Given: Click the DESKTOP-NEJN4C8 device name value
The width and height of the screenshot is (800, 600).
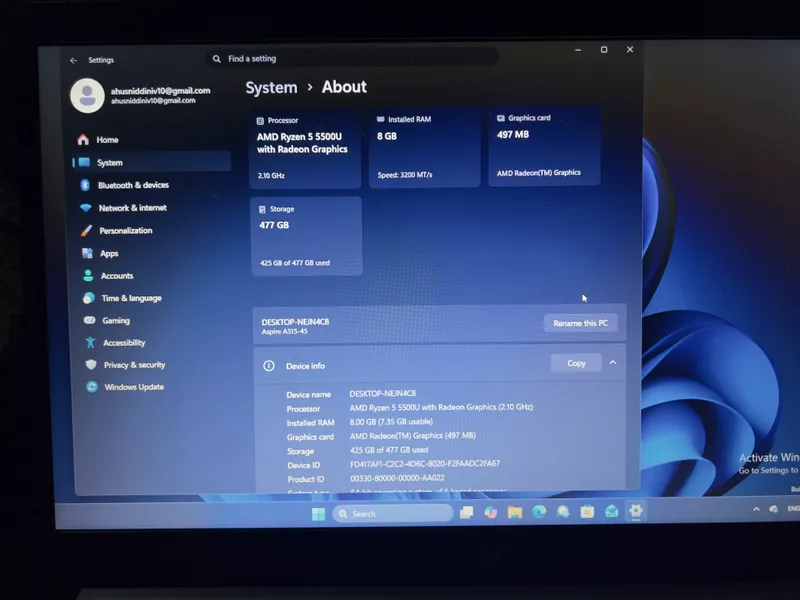Looking at the screenshot, I should click(383, 393).
